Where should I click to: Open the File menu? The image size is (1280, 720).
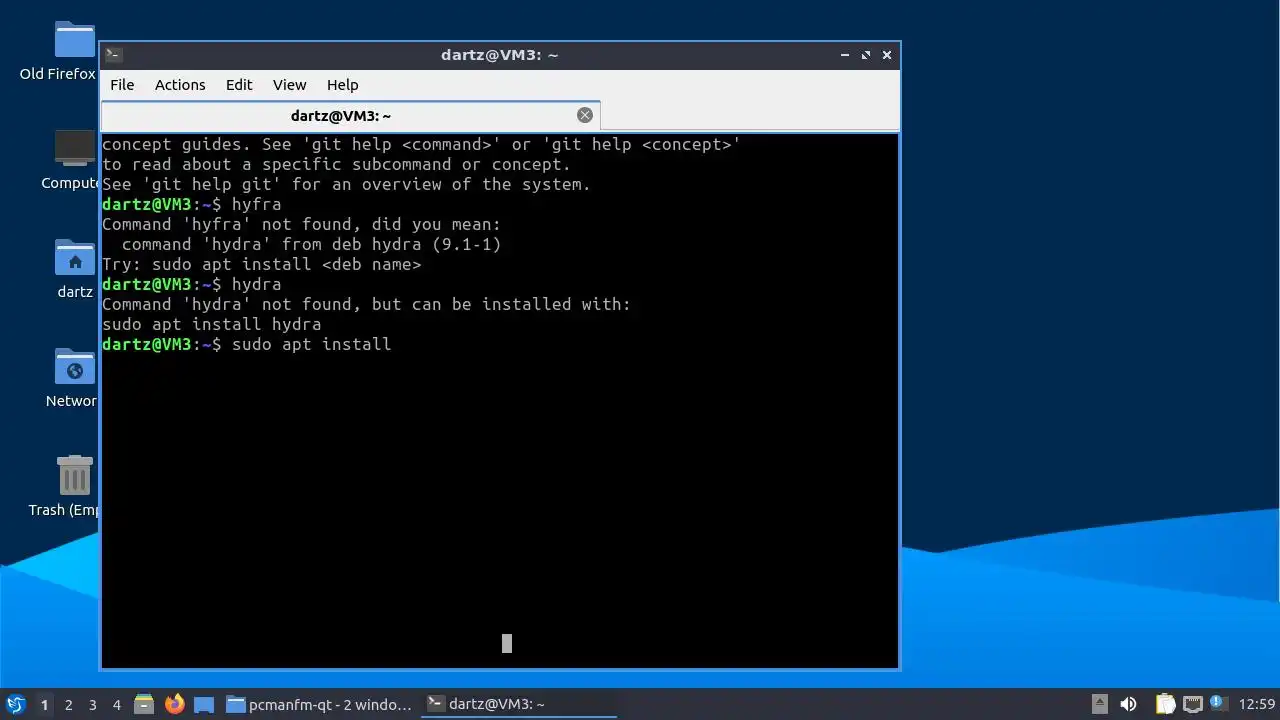[122, 85]
